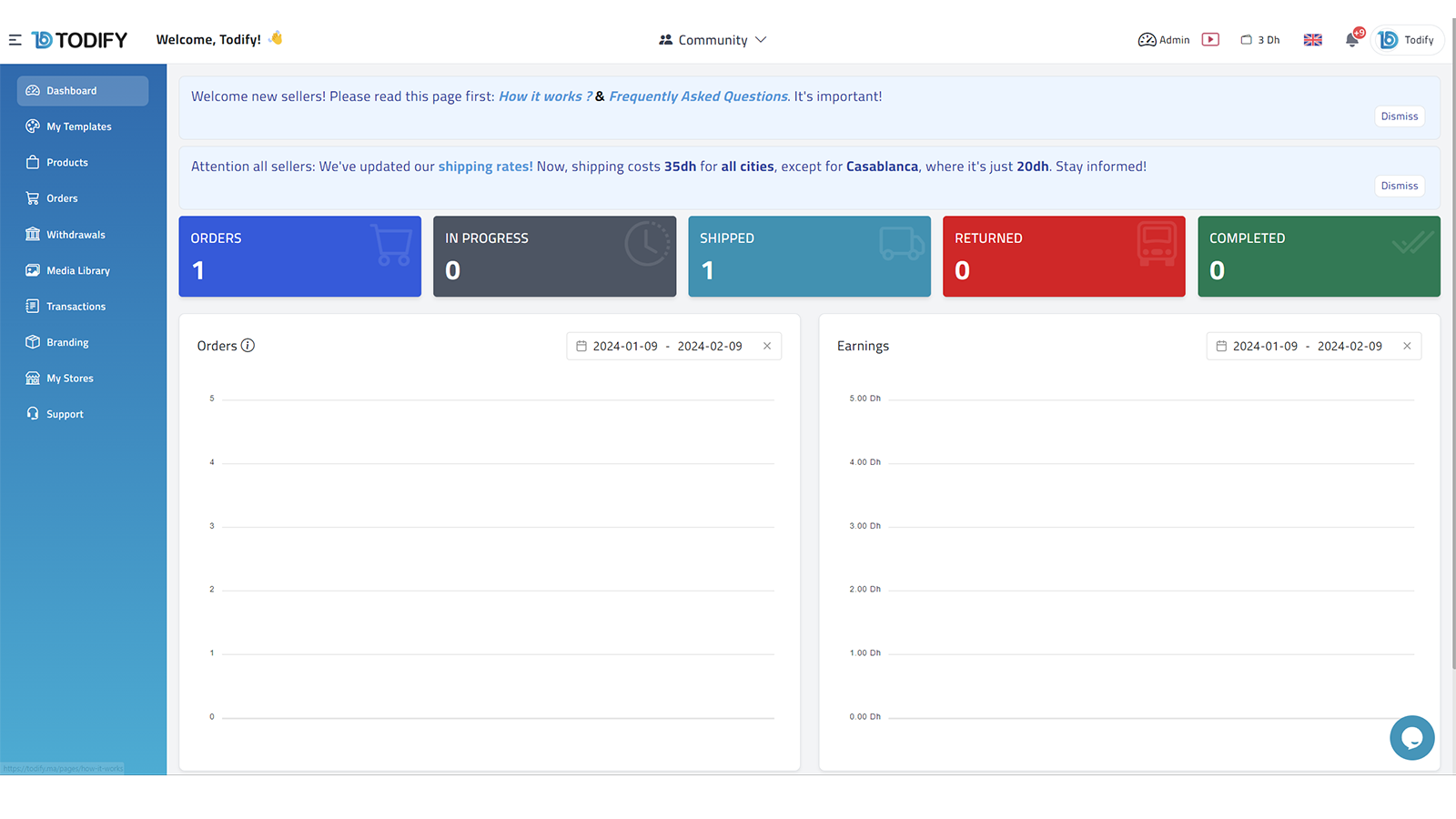Click the double-check icon on Completed card
1456x819 pixels.
coord(1412,242)
